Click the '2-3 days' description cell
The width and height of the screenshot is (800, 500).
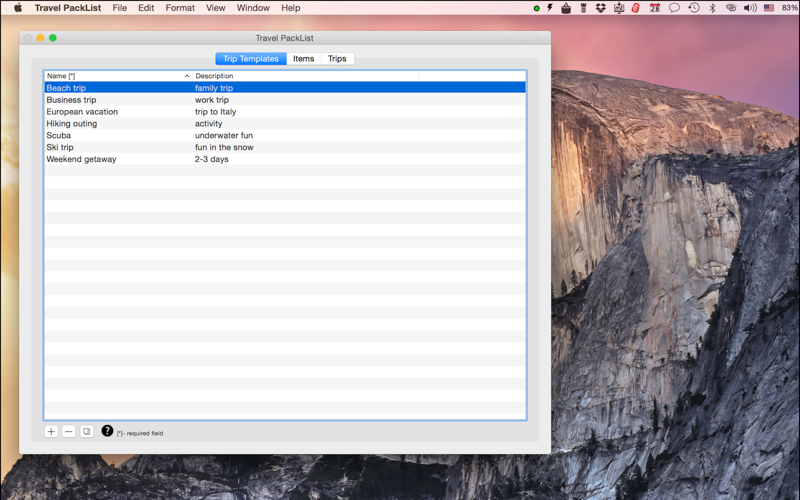coord(212,159)
